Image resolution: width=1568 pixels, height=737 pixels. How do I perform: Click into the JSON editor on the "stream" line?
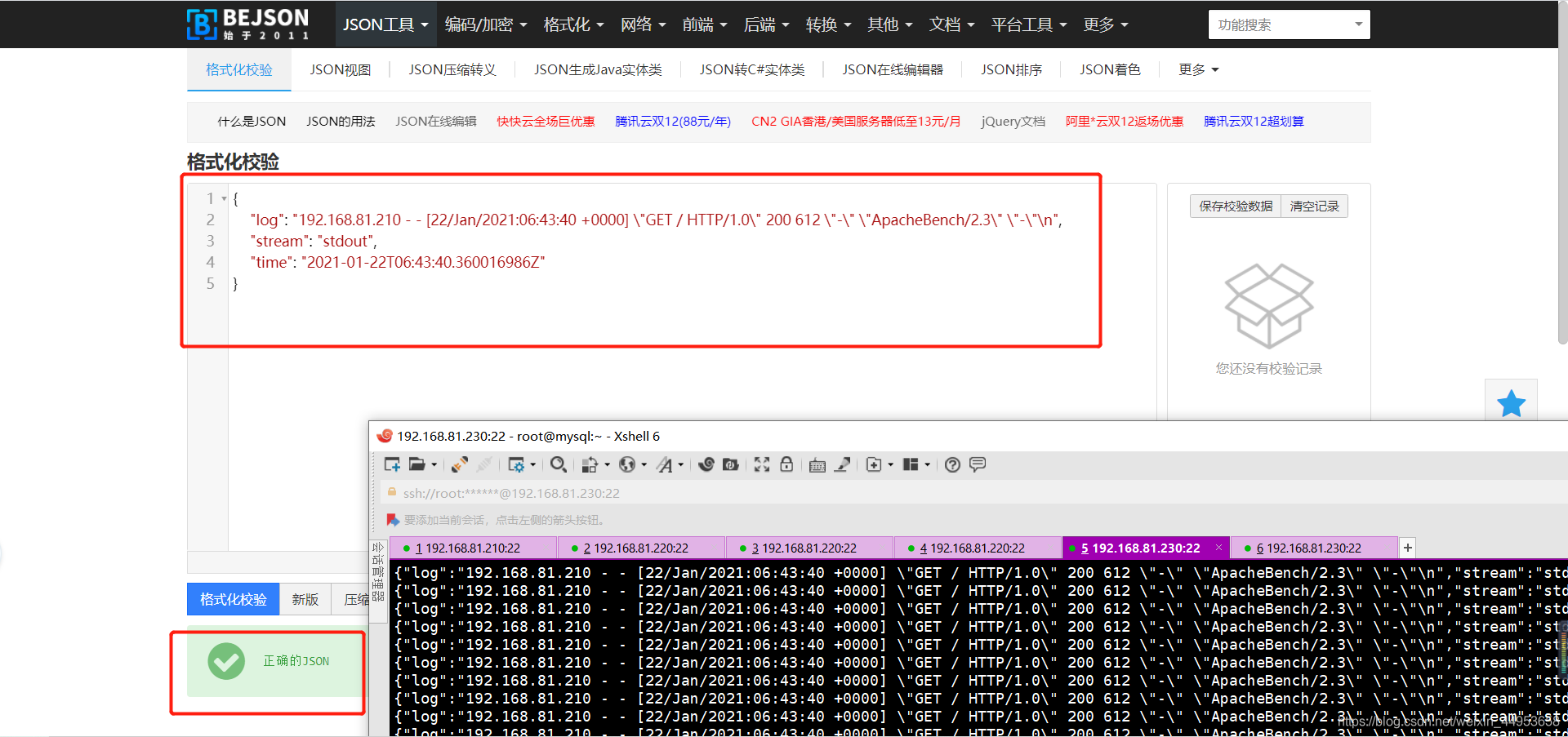point(314,241)
